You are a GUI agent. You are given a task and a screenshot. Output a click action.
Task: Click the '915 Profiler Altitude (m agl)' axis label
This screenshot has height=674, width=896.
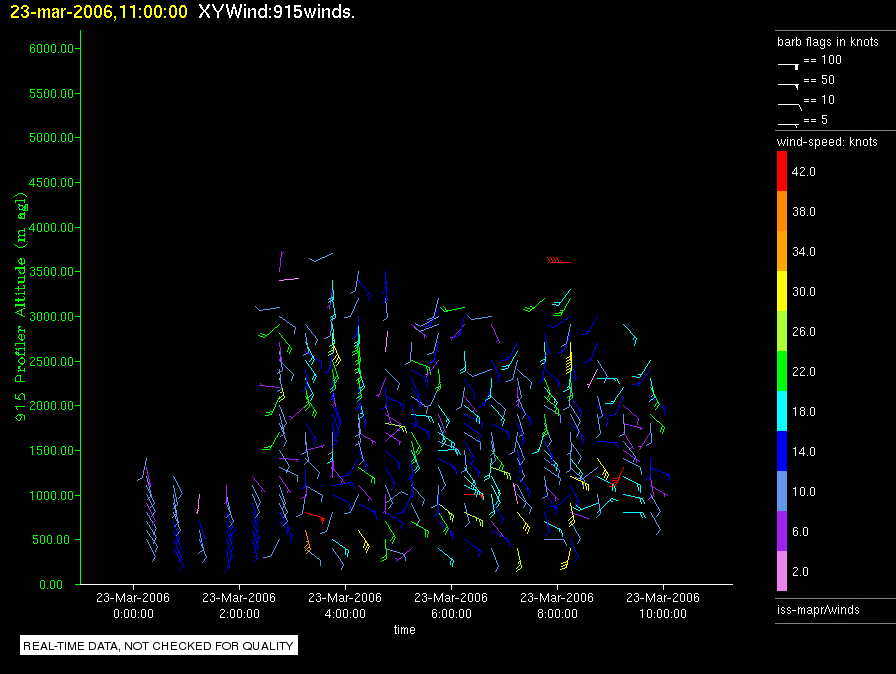coord(21,307)
